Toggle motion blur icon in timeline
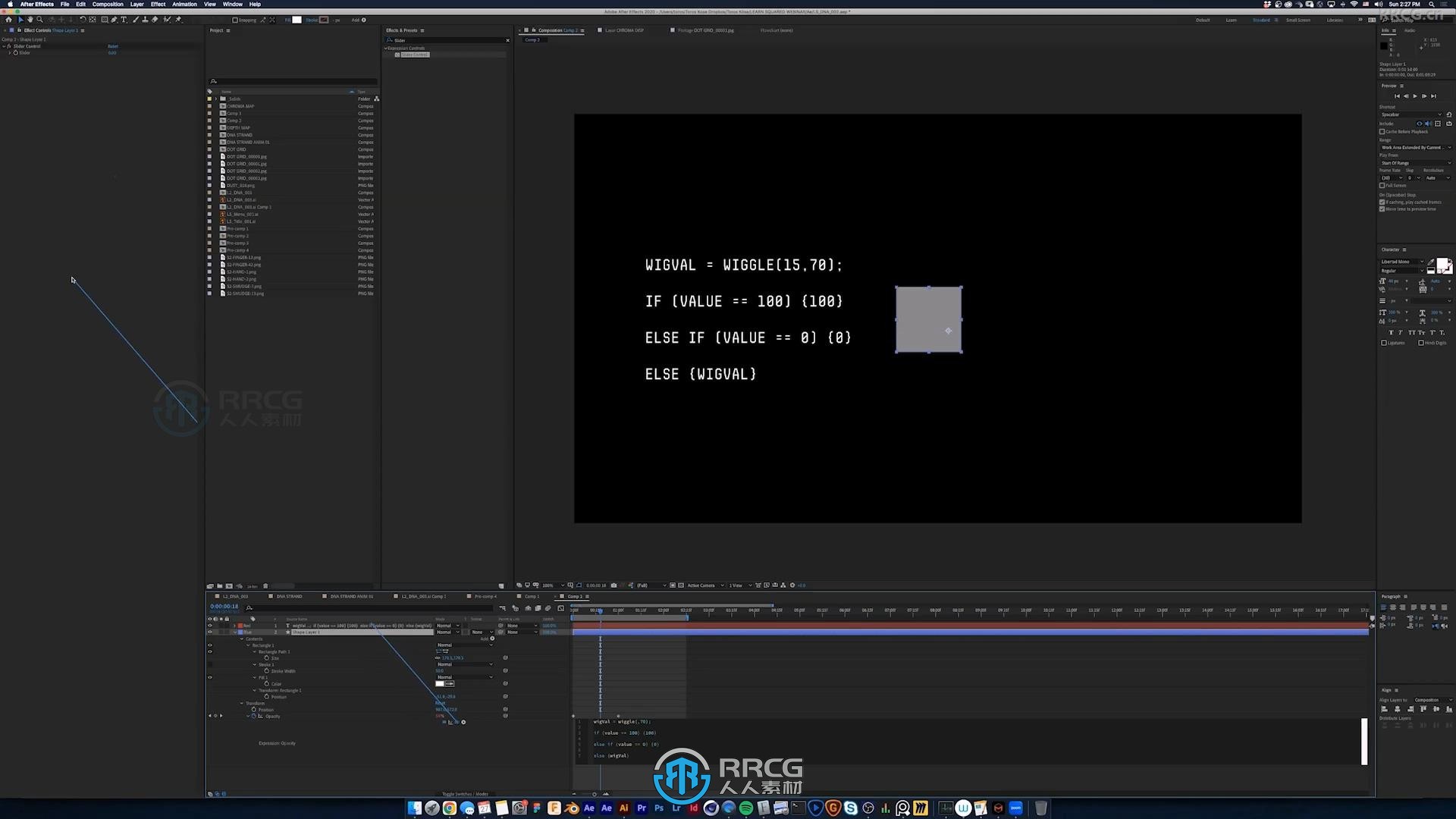1456x819 pixels. 548,608
